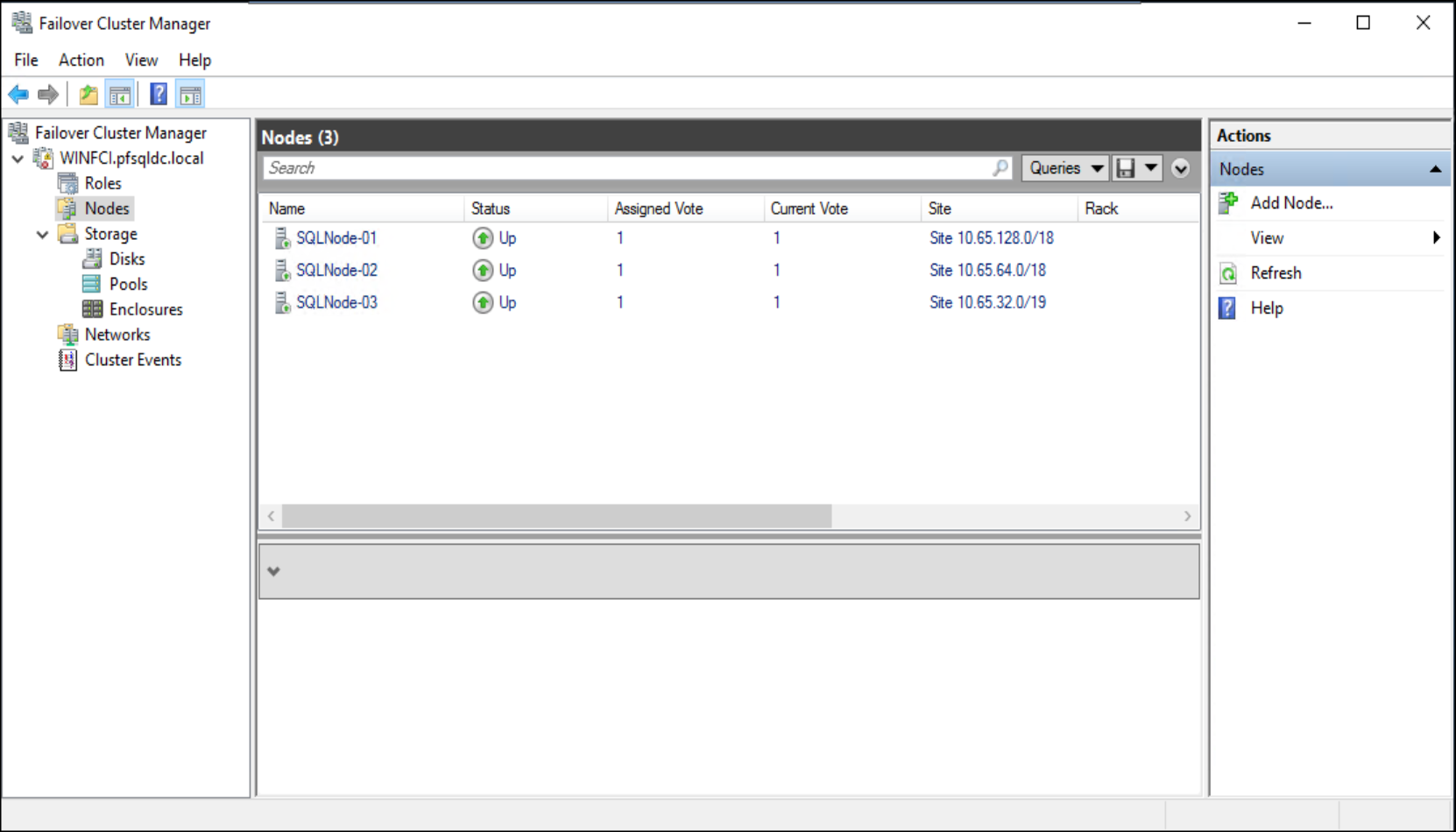1456x832 pixels.
Task: Click the Pools tree icon
Action: click(x=92, y=284)
